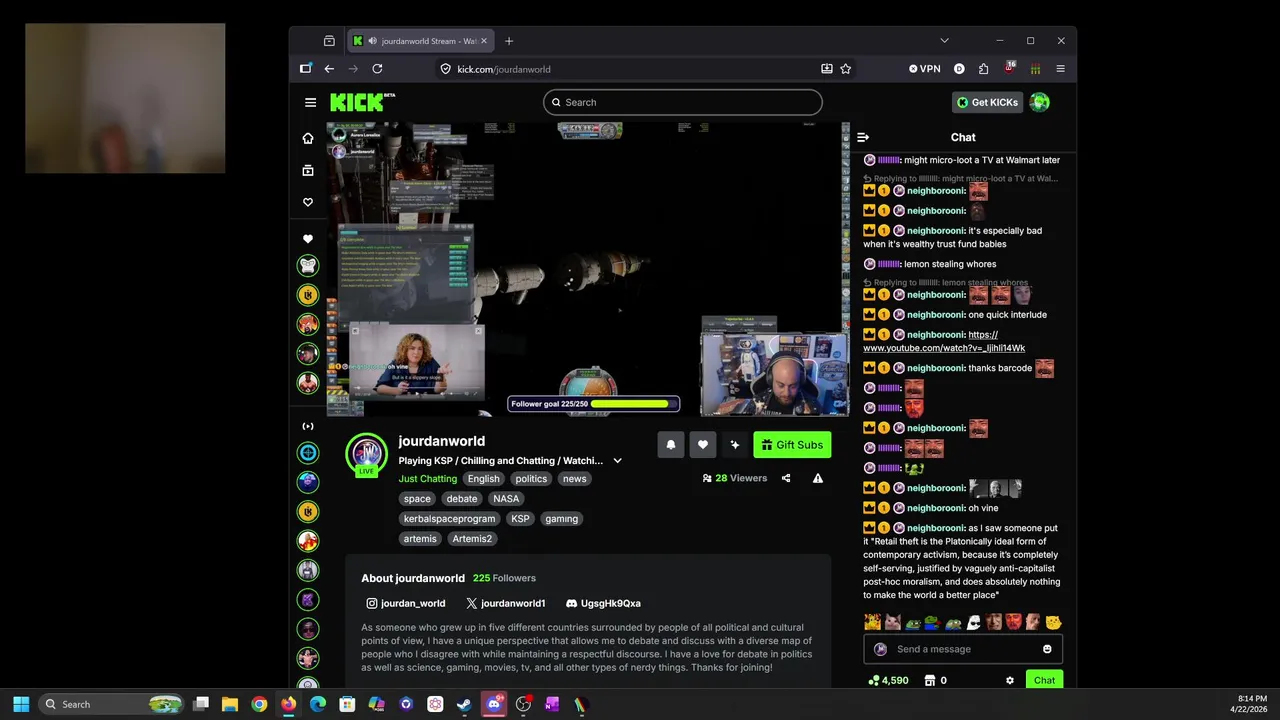
Task: Go to Home in Kick sidebar
Action: coord(308,138)
